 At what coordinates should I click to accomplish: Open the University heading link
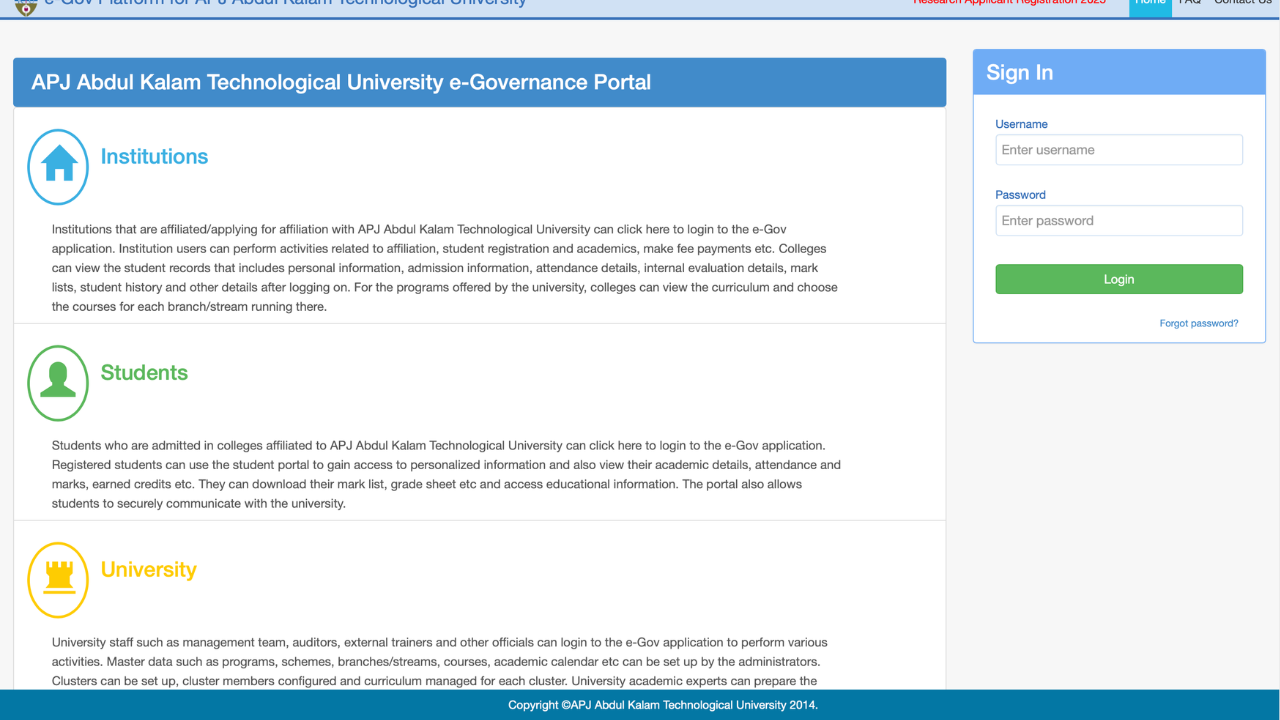148,570
